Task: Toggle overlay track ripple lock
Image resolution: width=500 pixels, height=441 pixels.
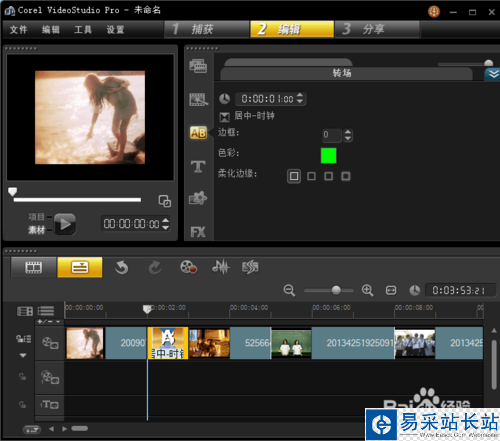Action: (22, 377)
